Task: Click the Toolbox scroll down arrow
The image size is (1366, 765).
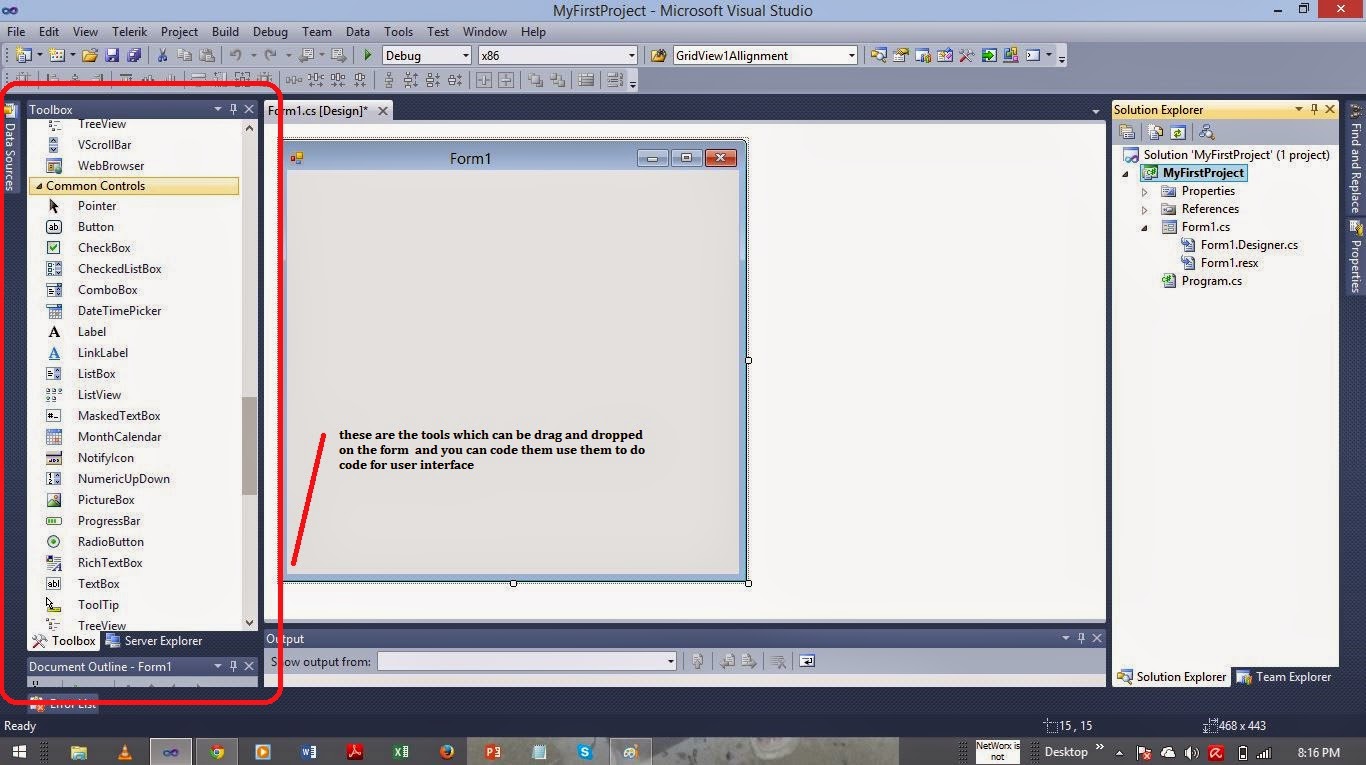Action: click(x=249, y=623)
